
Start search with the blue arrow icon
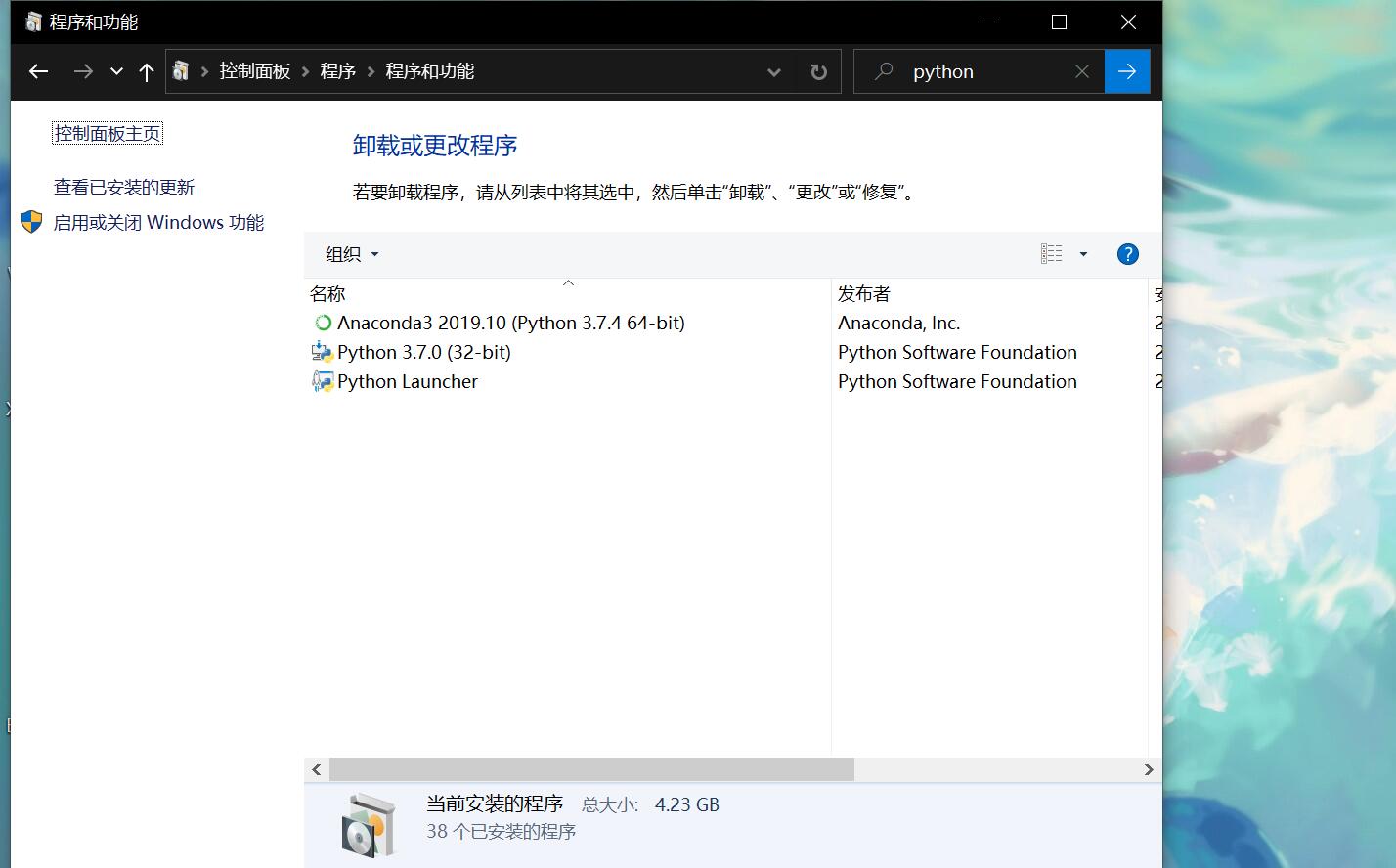(1127, 71)
